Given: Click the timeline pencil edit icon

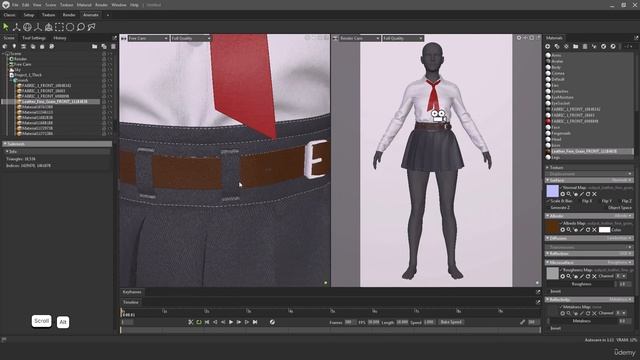Looking at the screenshot, I should pos(522,322).
